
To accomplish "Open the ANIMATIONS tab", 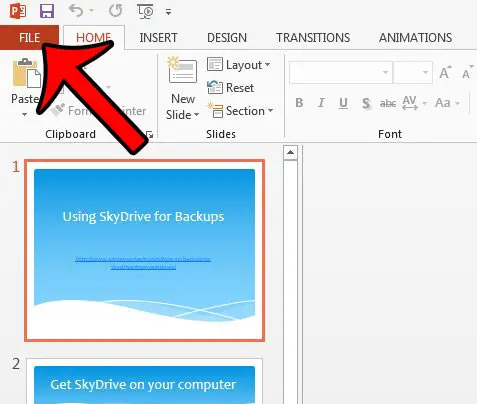I will click(415, 38).
